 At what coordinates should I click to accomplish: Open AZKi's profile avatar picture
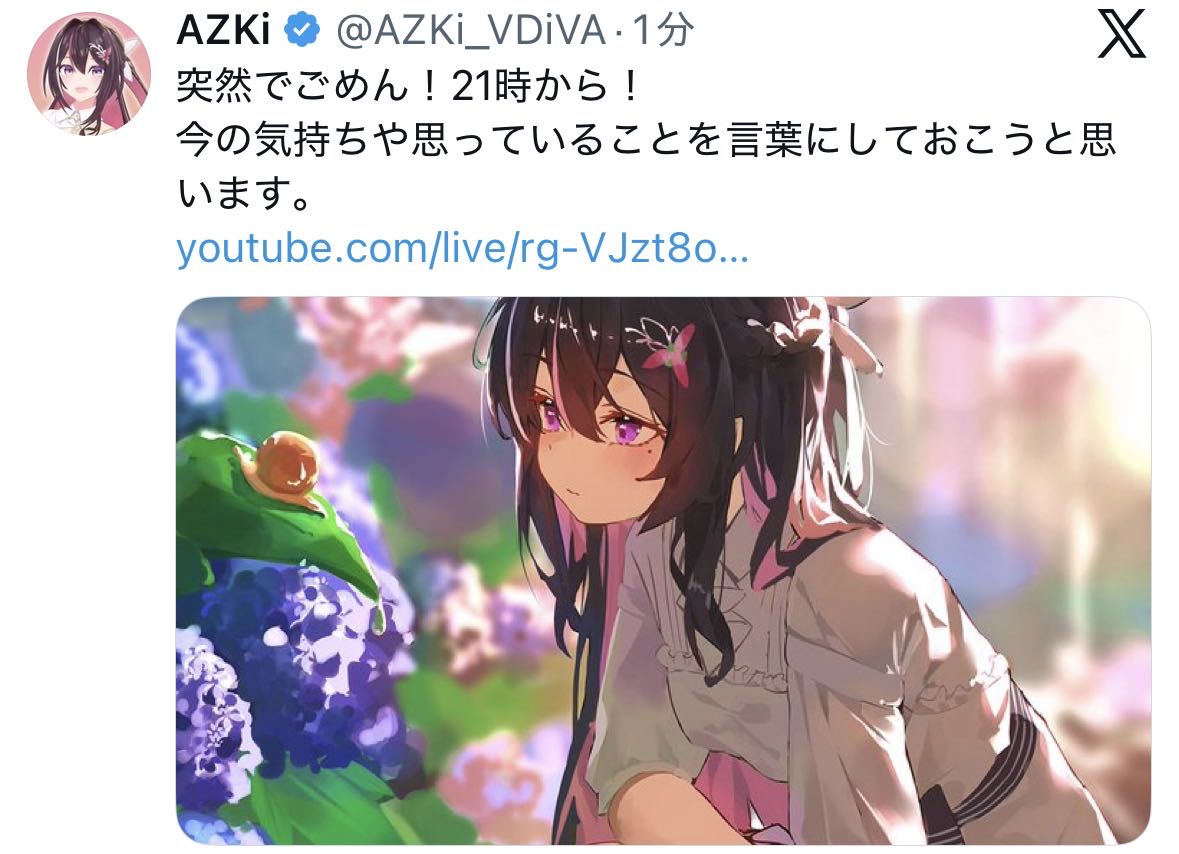89,73
